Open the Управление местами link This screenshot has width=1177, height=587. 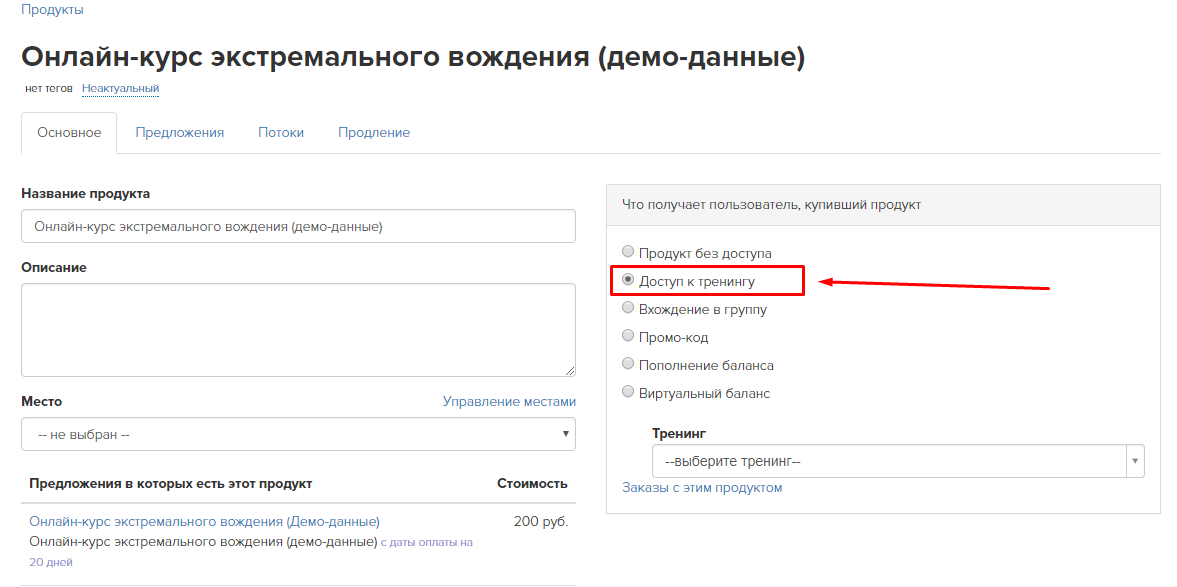[509, 402]
